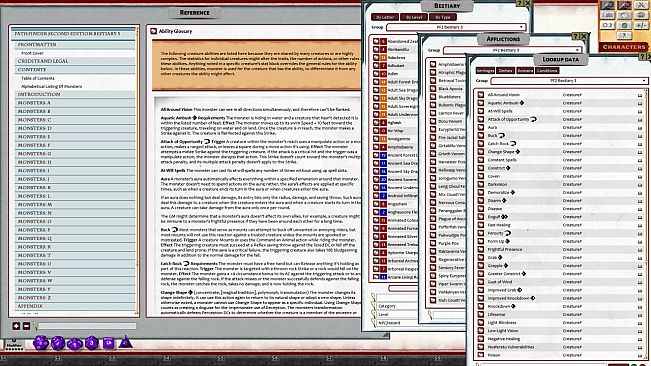Screen dimensions: 651x366
Task: Select 'Change Shape' in Lookup Data list
Action: pos(501,152)
